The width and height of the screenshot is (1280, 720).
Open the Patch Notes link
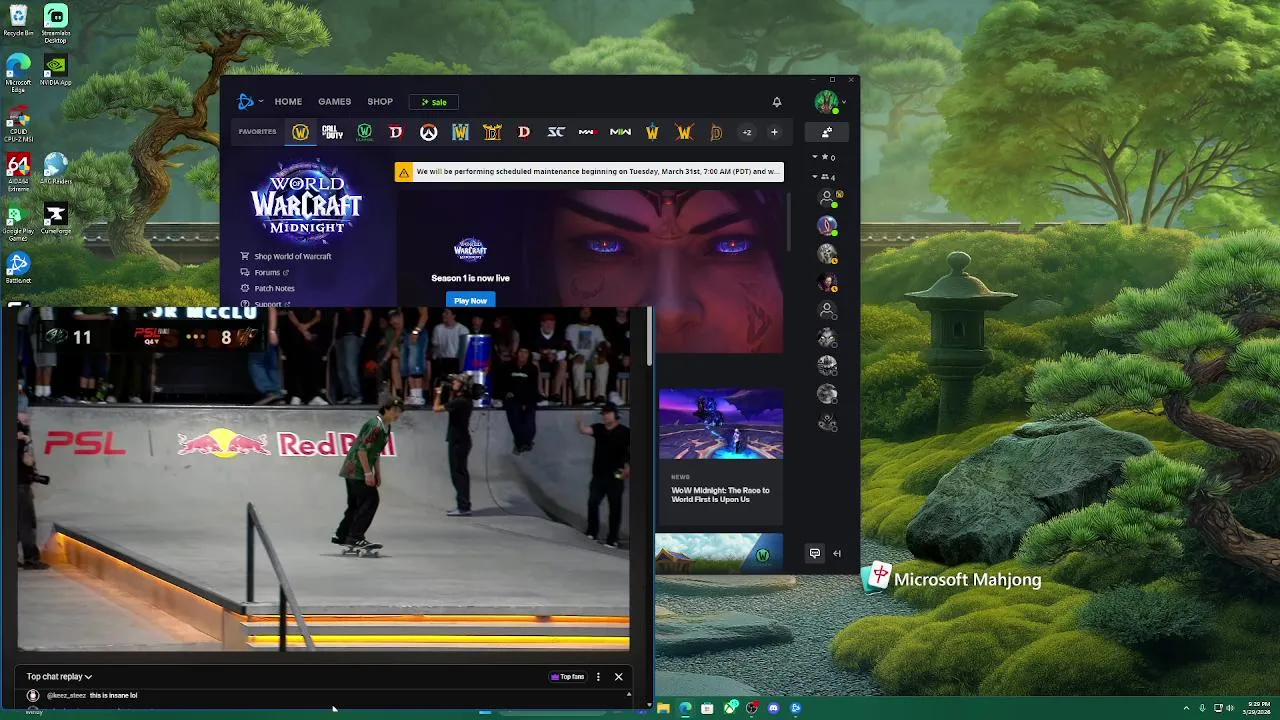(268, 288)
